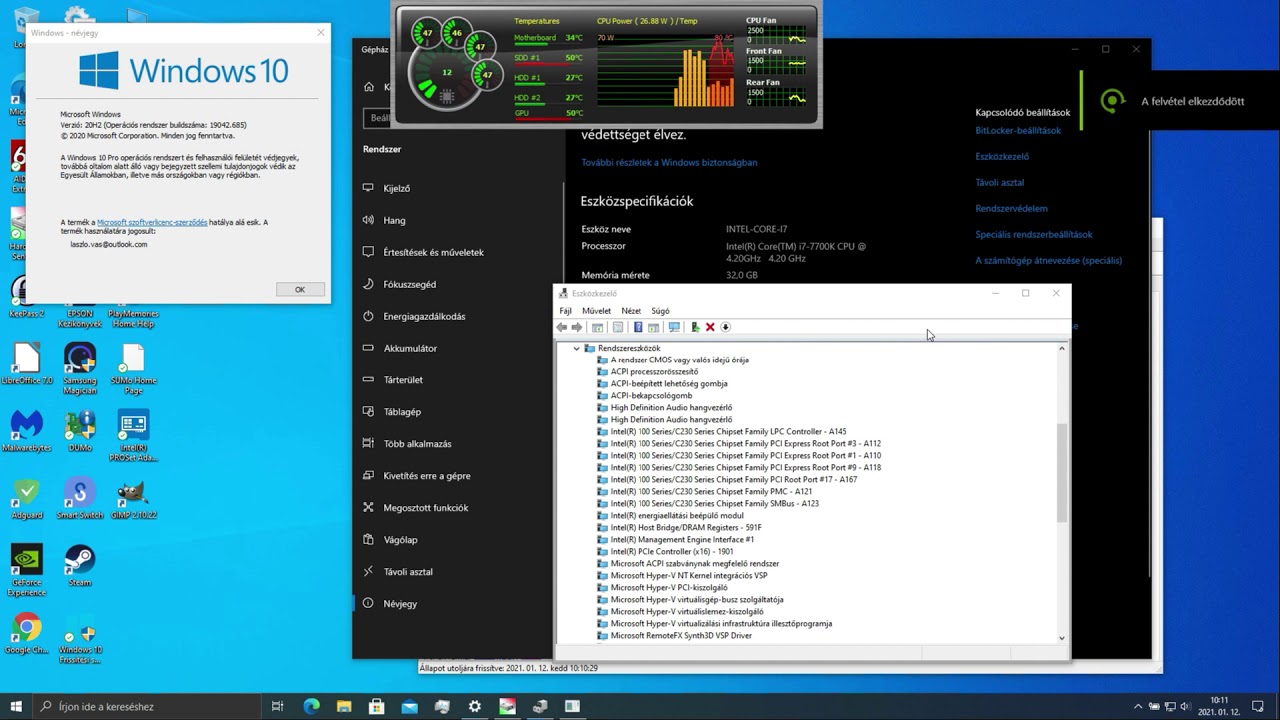The height and width of the screenshot is (720, 1280).
Task: Open the Súgó menu in Eszközkezelő
Action: click(x=660, y=311)
